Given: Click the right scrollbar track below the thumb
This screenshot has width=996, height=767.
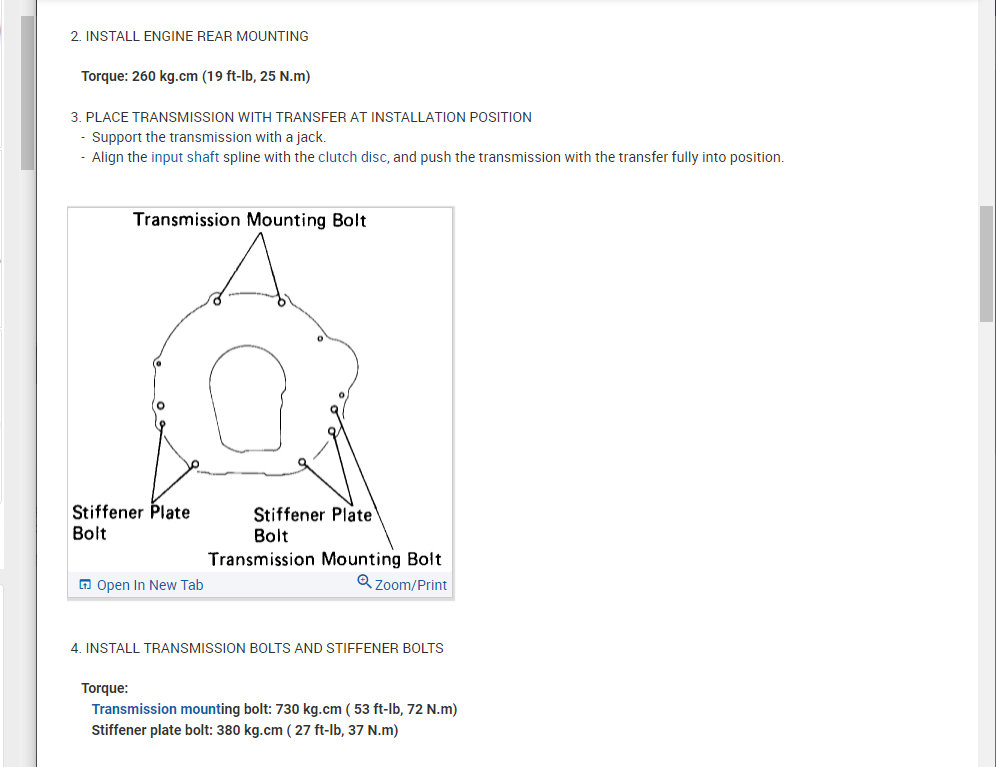Looking at the screenshot, I should click(x=986, y=540).
